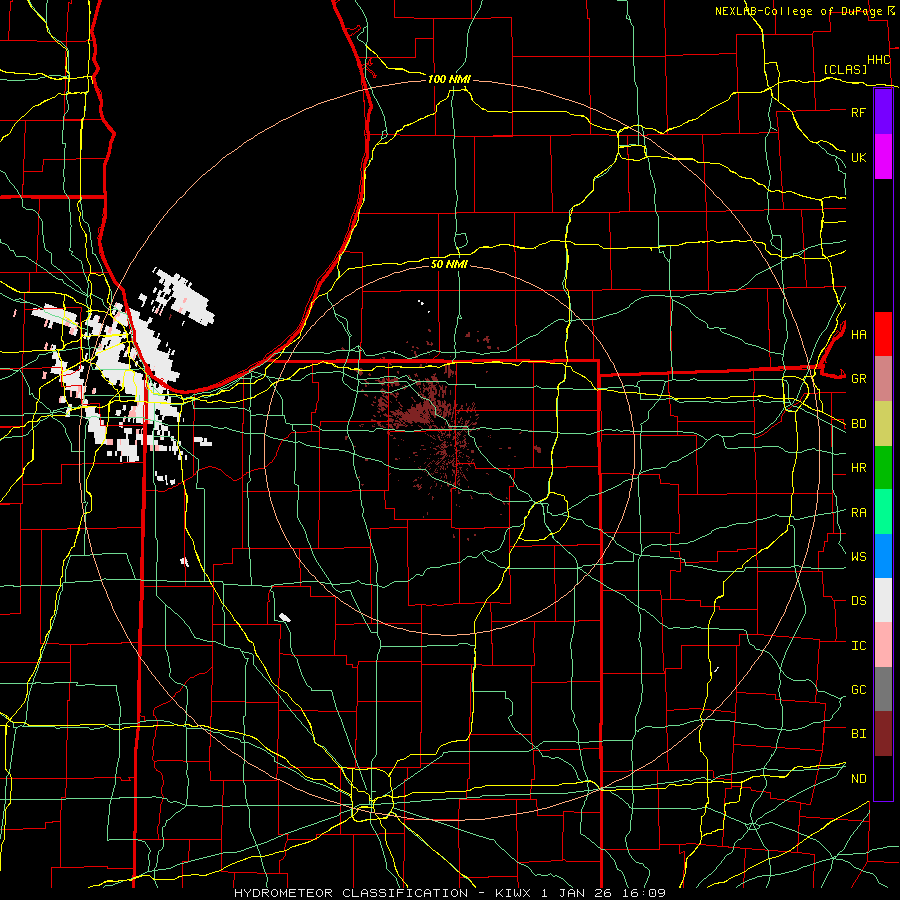The height and width of the screenshot is (900, 900).
Task: Click the 'GR' legend label
Action: point(858,379)
